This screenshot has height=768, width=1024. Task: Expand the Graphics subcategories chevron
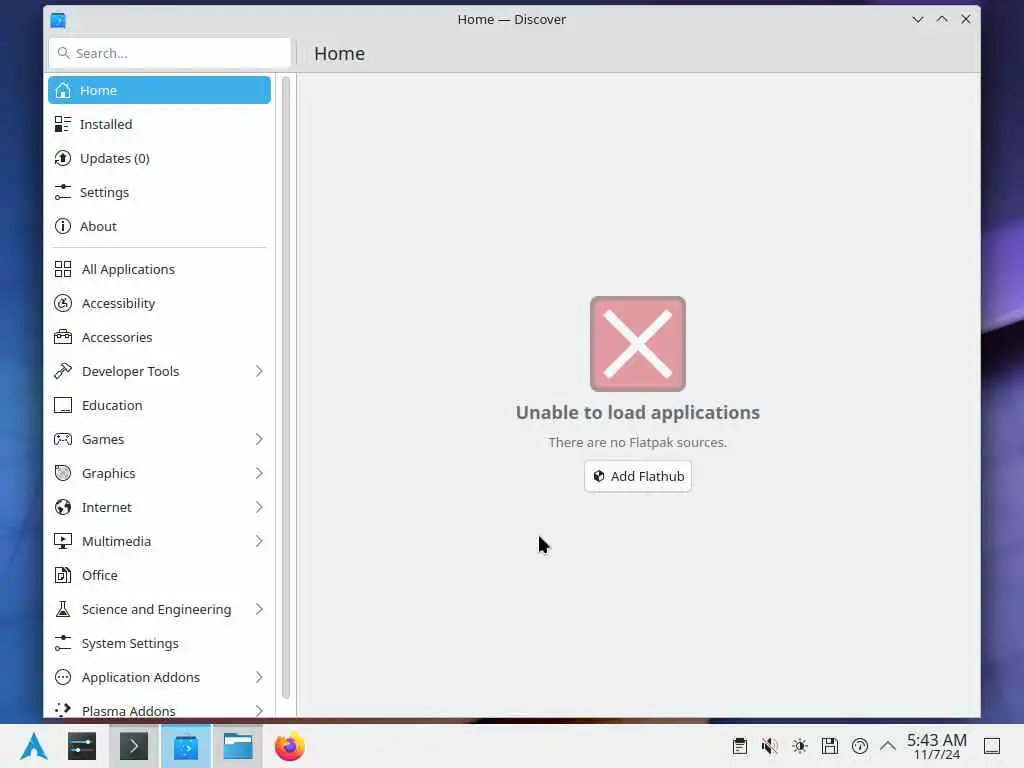tap(259, 473)
